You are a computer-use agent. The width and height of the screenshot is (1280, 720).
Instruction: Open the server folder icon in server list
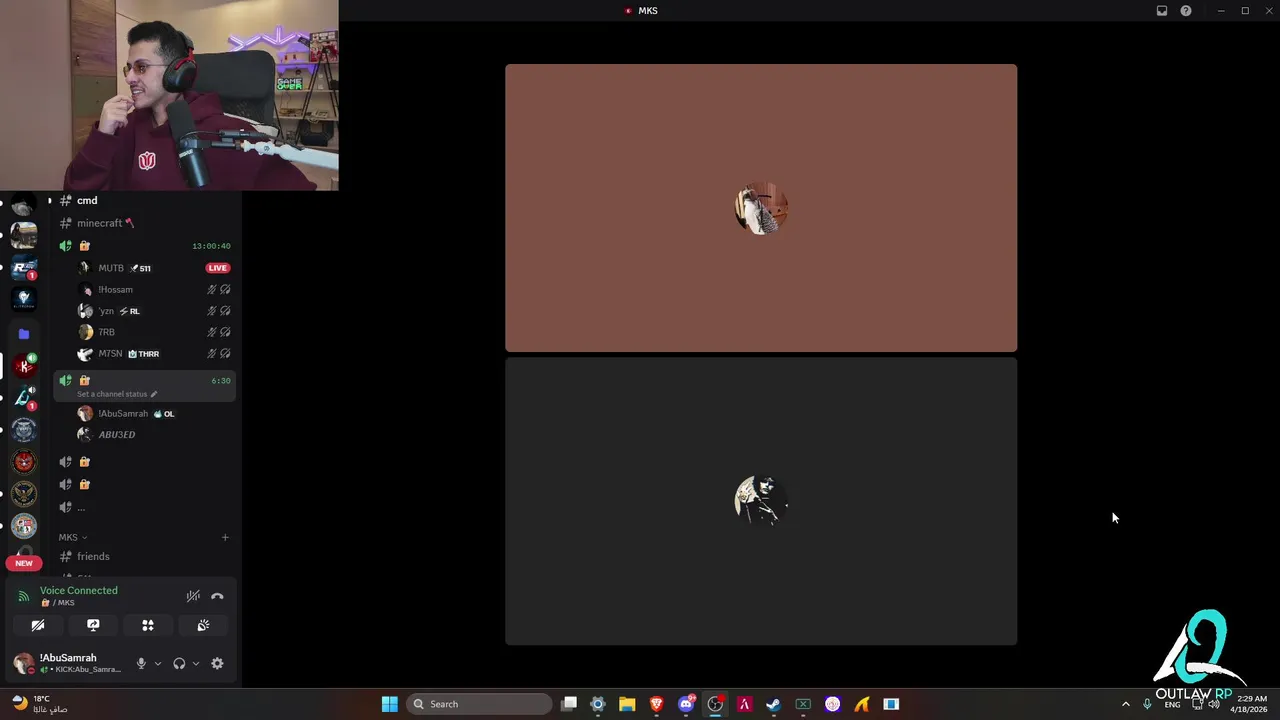click(24, 334)
